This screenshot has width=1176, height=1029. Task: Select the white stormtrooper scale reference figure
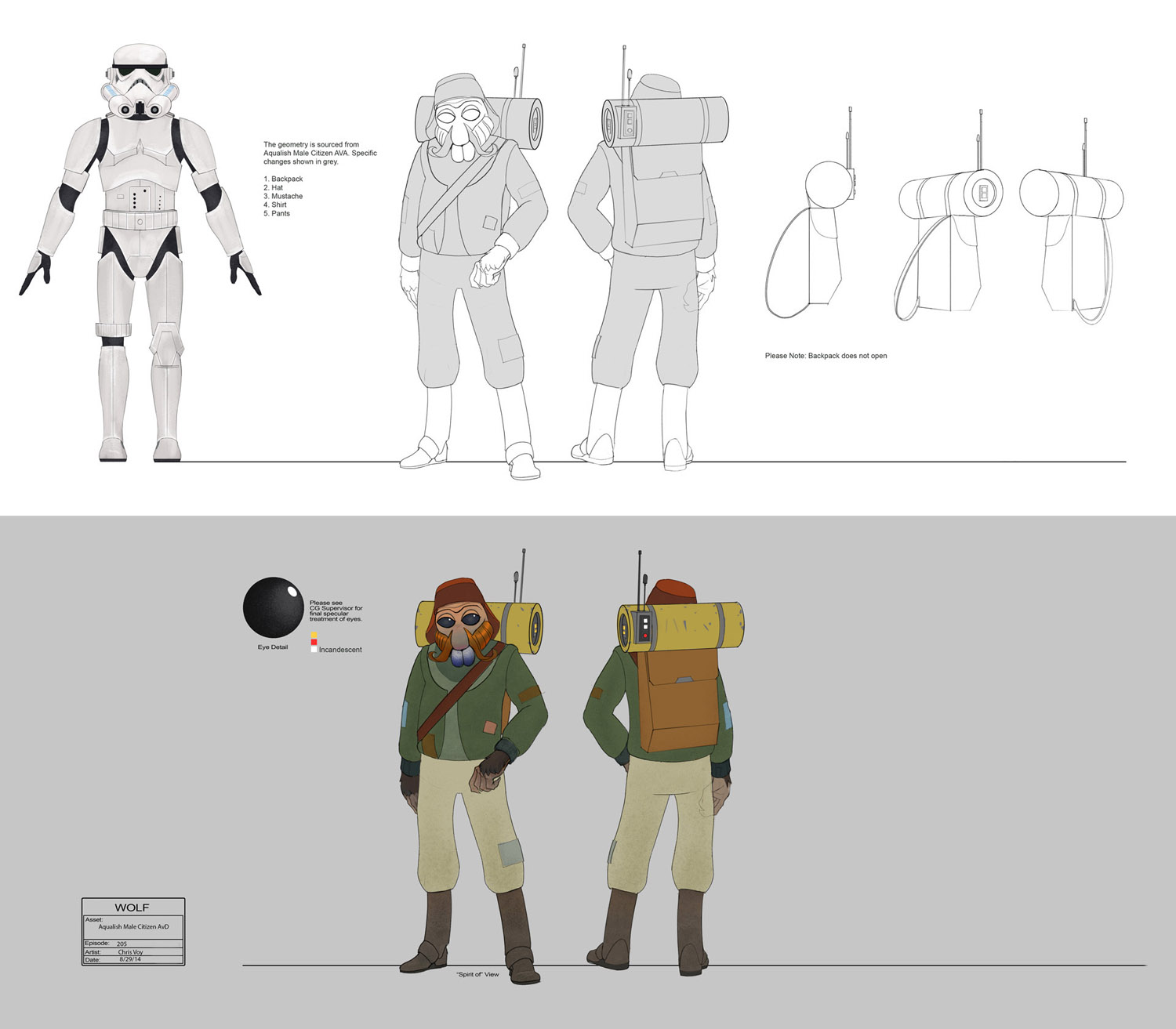click(x=140, y=252)
